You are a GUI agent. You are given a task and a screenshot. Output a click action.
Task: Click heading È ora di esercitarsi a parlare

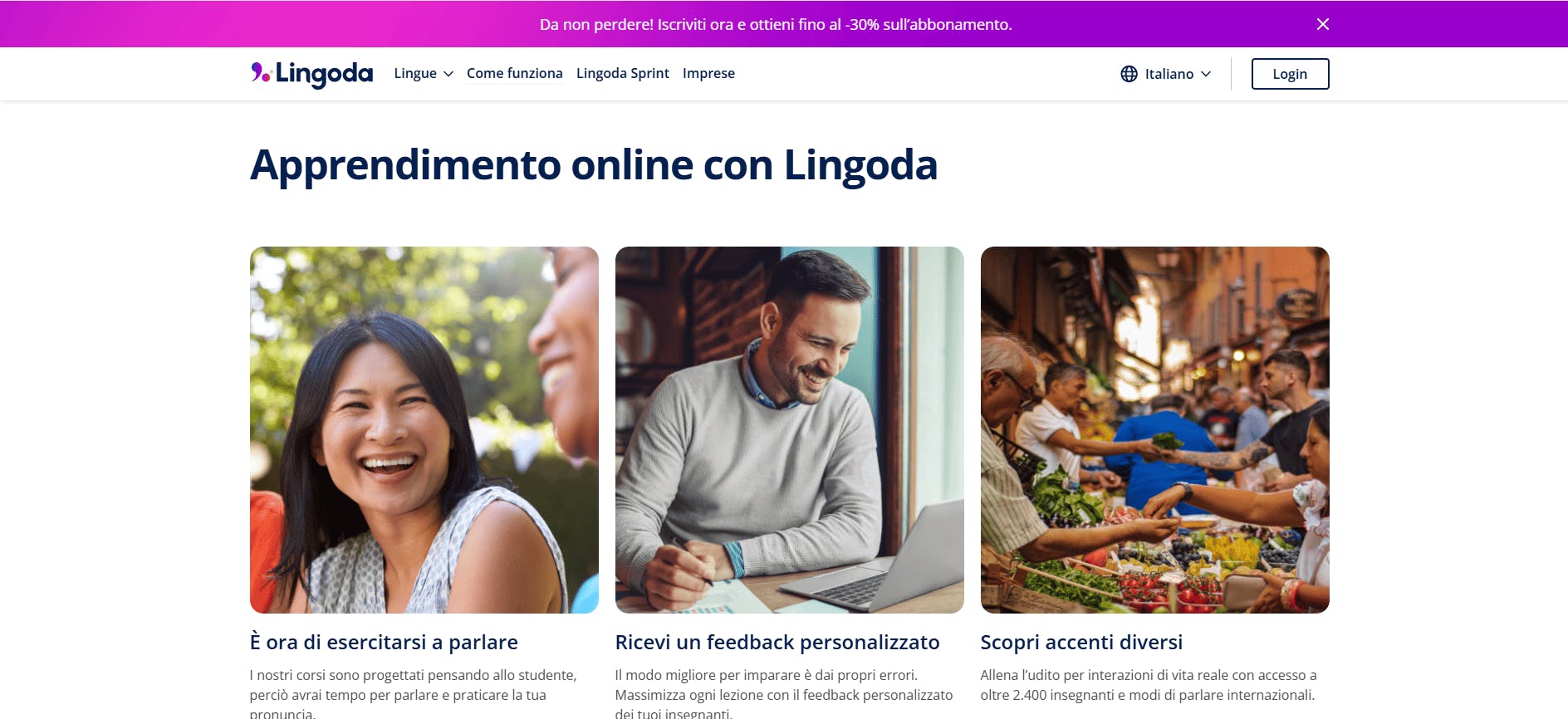pyautogui.click(x=384, y=642)
